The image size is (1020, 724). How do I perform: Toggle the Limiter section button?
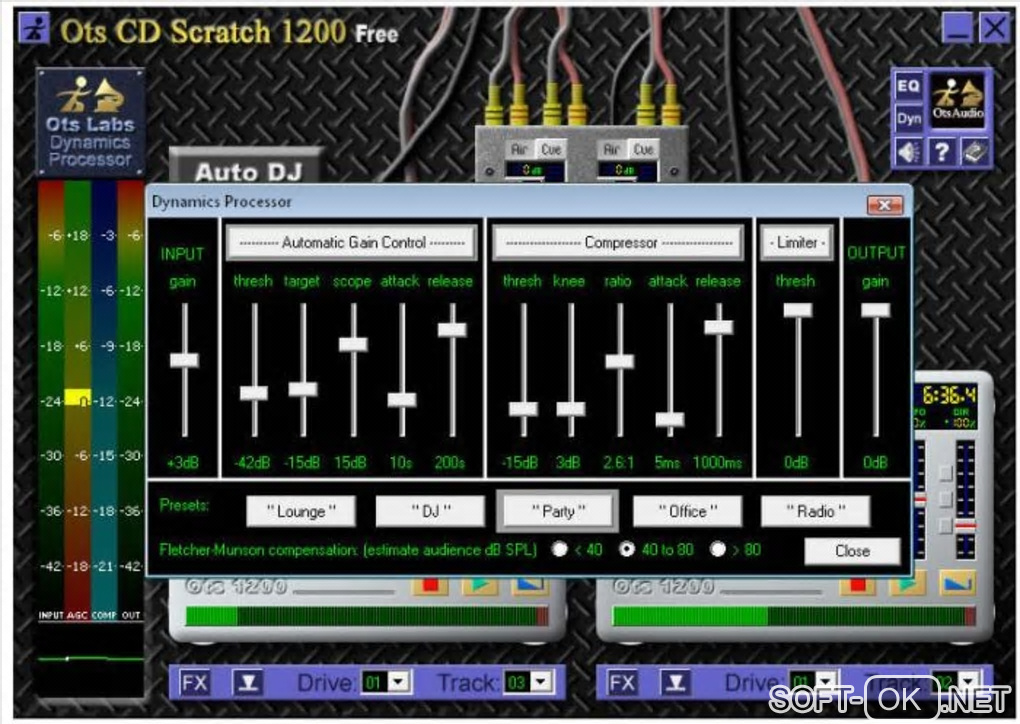click(x=797, y=243)
